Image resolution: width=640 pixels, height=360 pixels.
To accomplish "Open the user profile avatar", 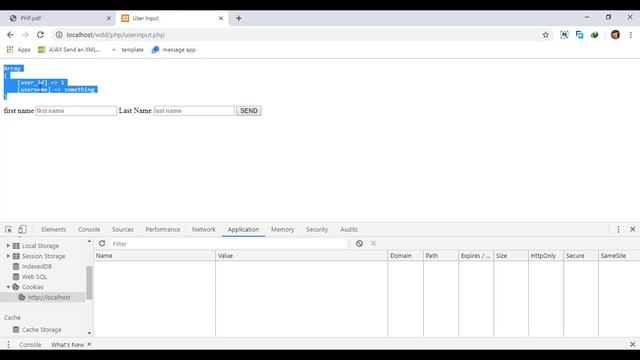I will pyautogui.click(x=615, y=35).
